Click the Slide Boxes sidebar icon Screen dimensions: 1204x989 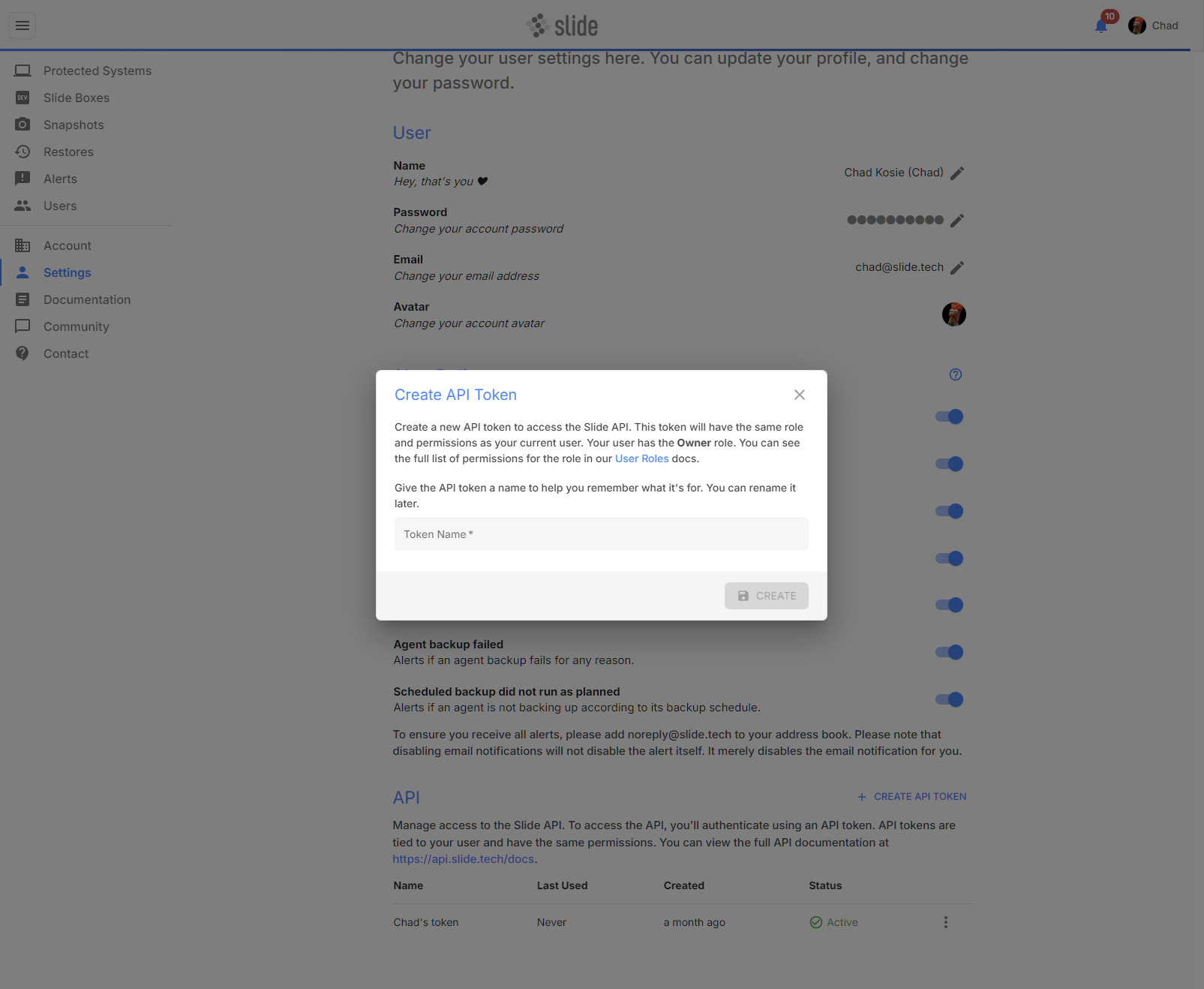23,98
